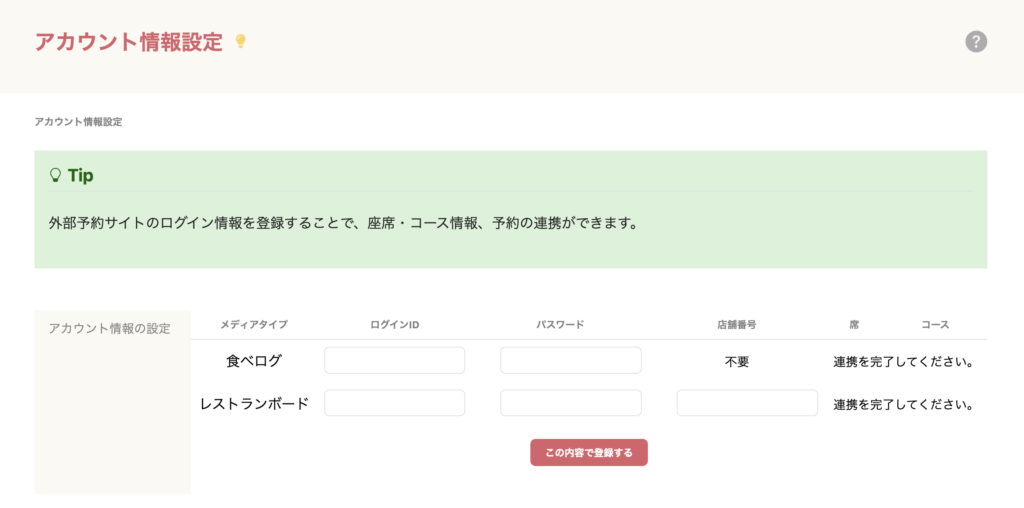The width and height of the screenshot is (1024, 508).
Task: Focus the レストランボード password field
Action: [570, 403]
